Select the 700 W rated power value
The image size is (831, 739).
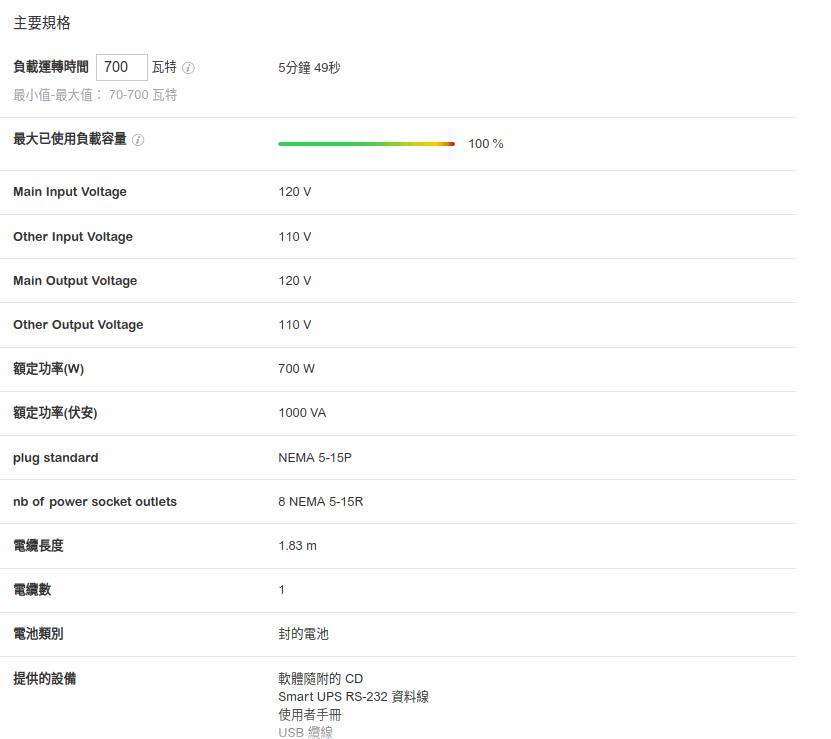click(x=296, y=369)
